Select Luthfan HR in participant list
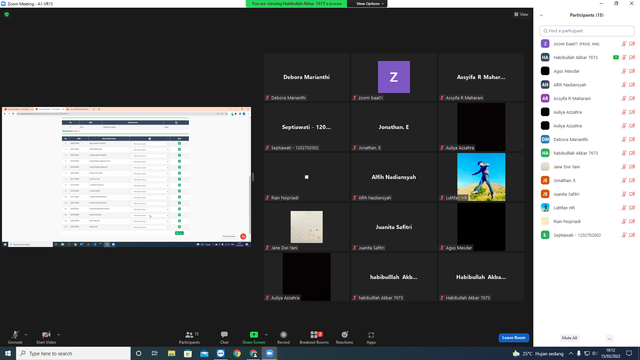 (587, 208)
